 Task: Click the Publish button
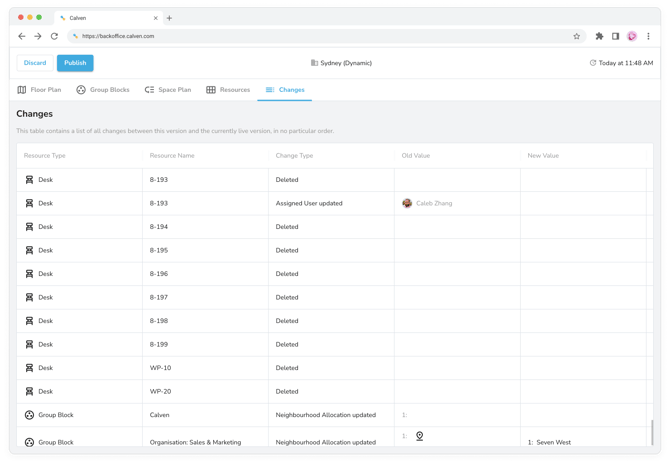tap(75, 63)
